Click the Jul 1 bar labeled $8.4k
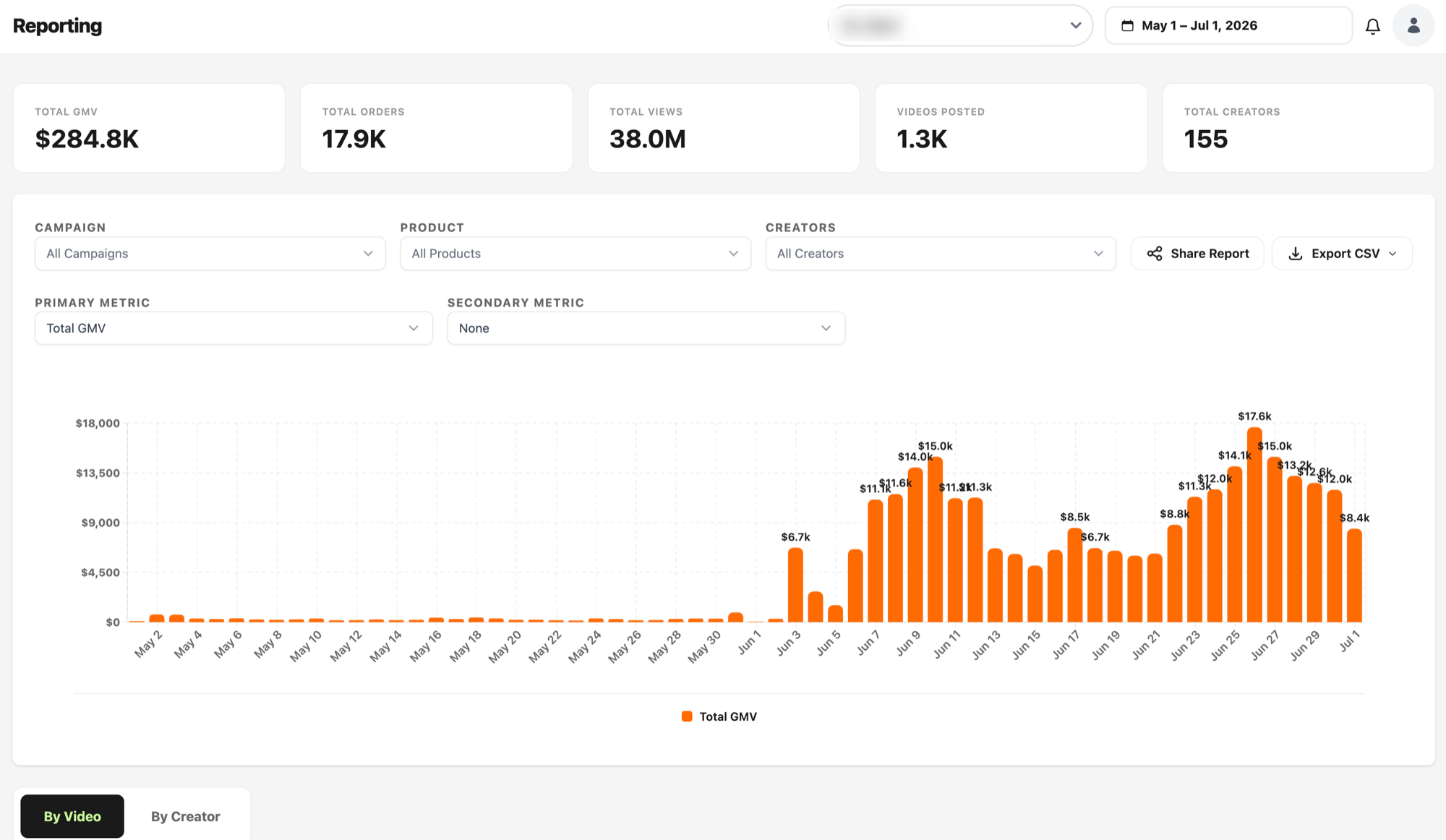Viewport: 1446px width, 840px height. (x=1354, y=575)
